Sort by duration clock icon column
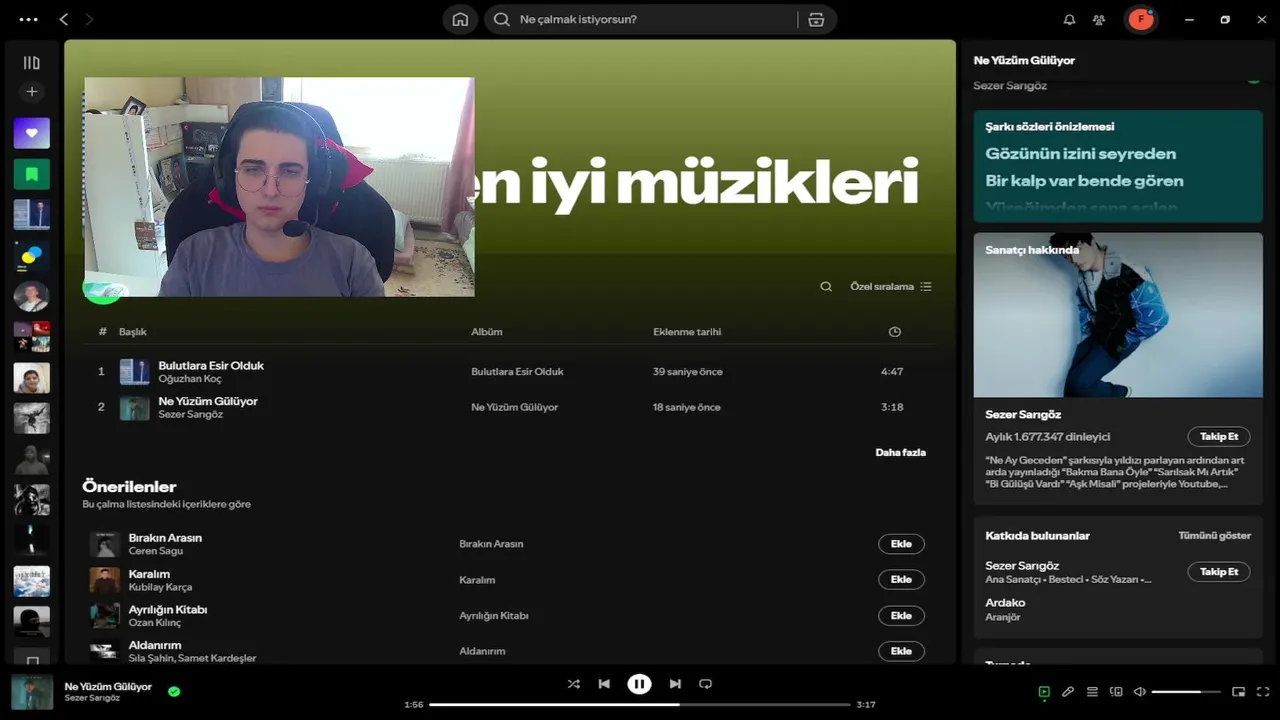1280x720 pixels. [x=895, y=332]
